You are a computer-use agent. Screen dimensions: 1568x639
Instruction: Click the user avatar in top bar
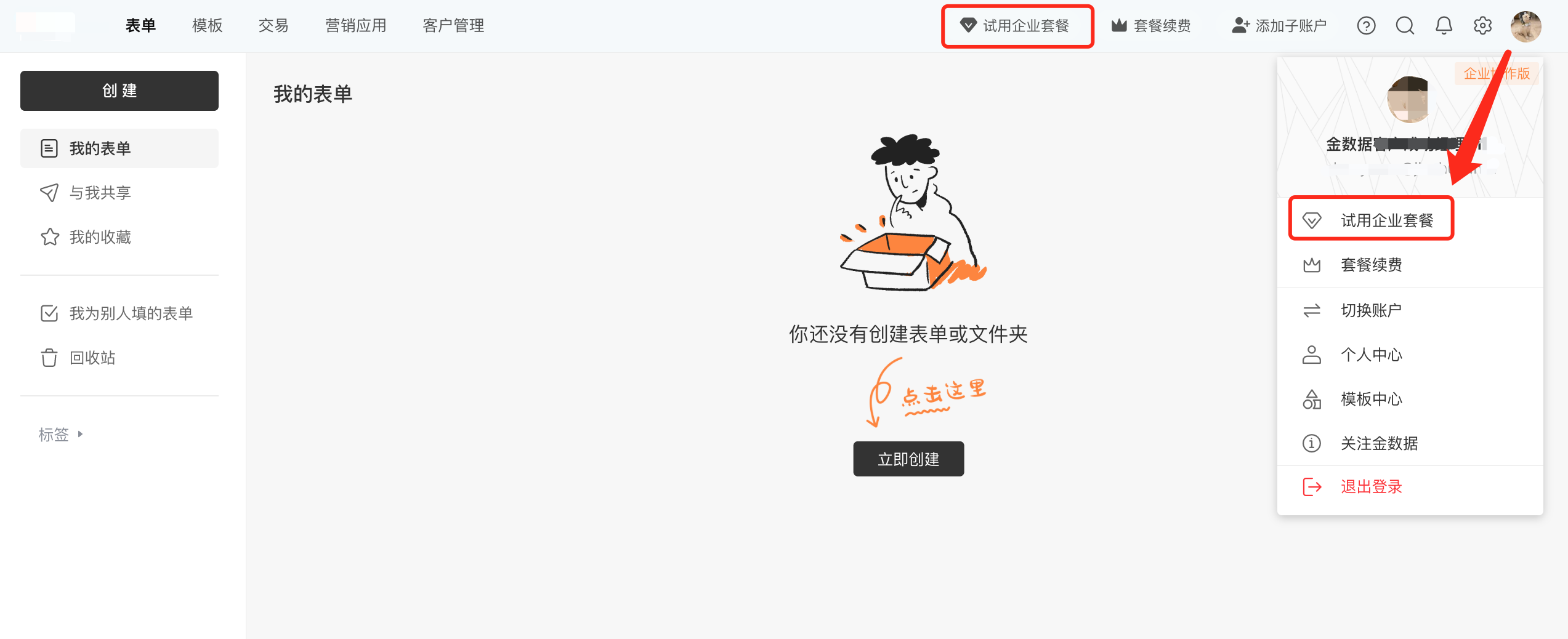coord(1526,26)
